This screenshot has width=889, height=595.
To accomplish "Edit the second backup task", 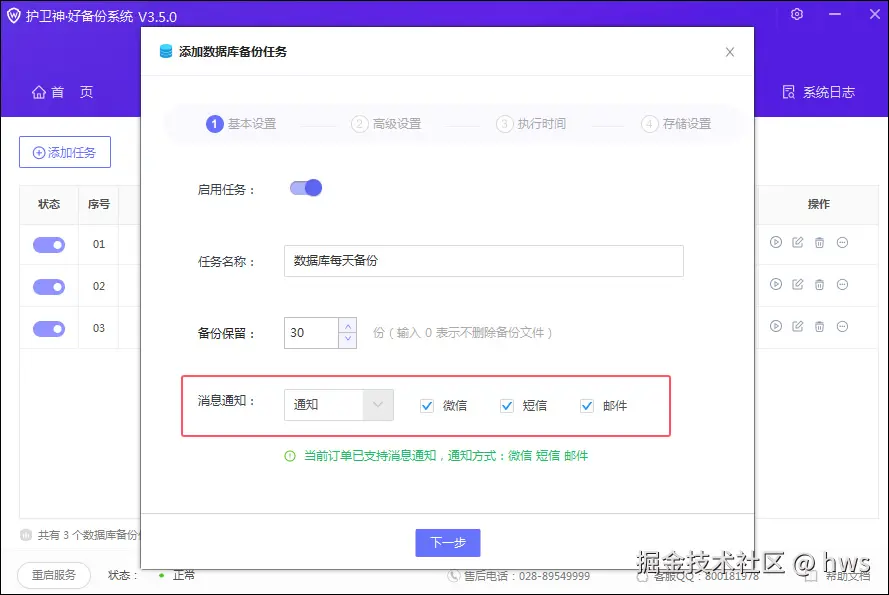I will tap(799, 284).
